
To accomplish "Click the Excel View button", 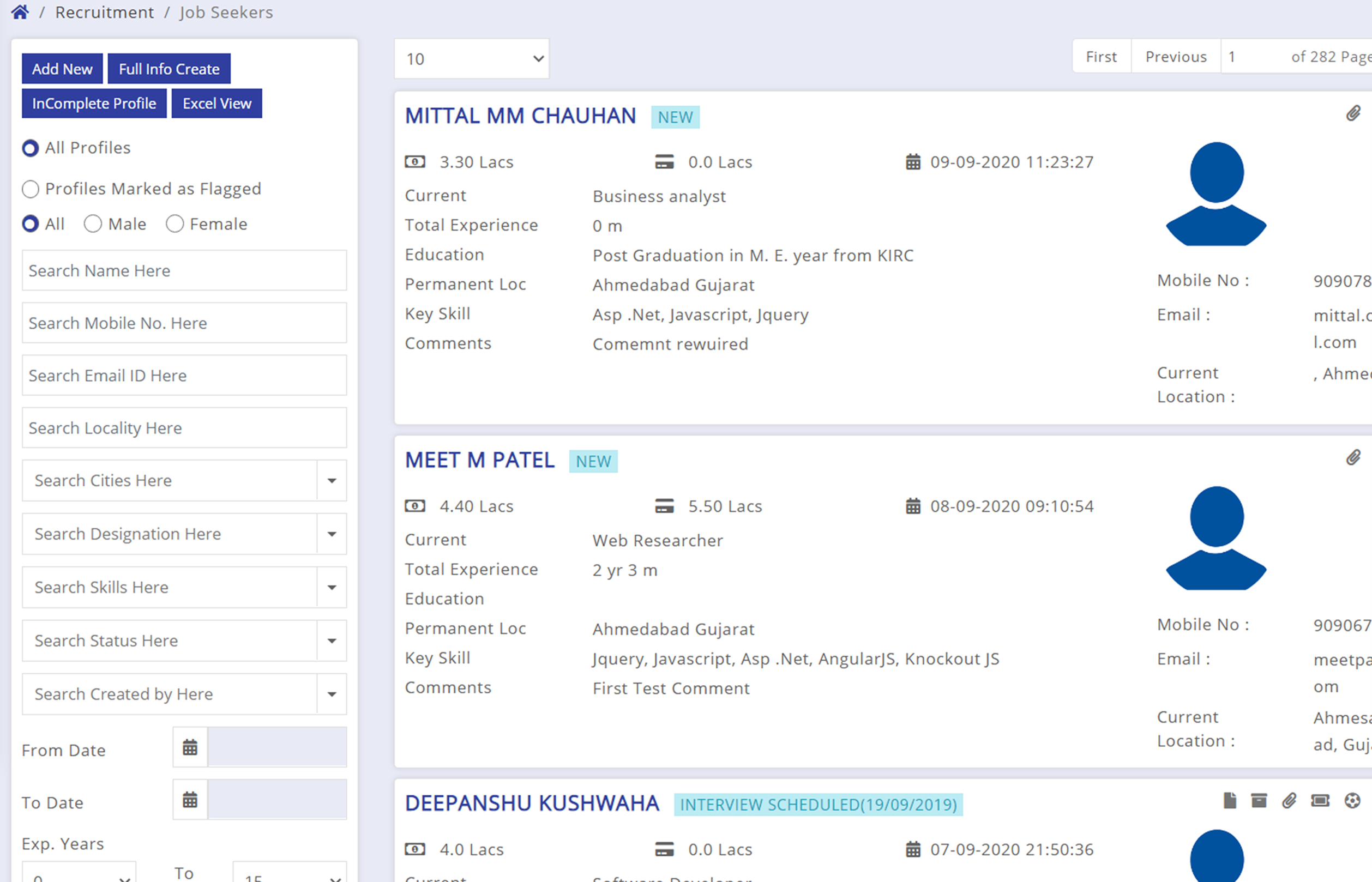I will 216,104.
